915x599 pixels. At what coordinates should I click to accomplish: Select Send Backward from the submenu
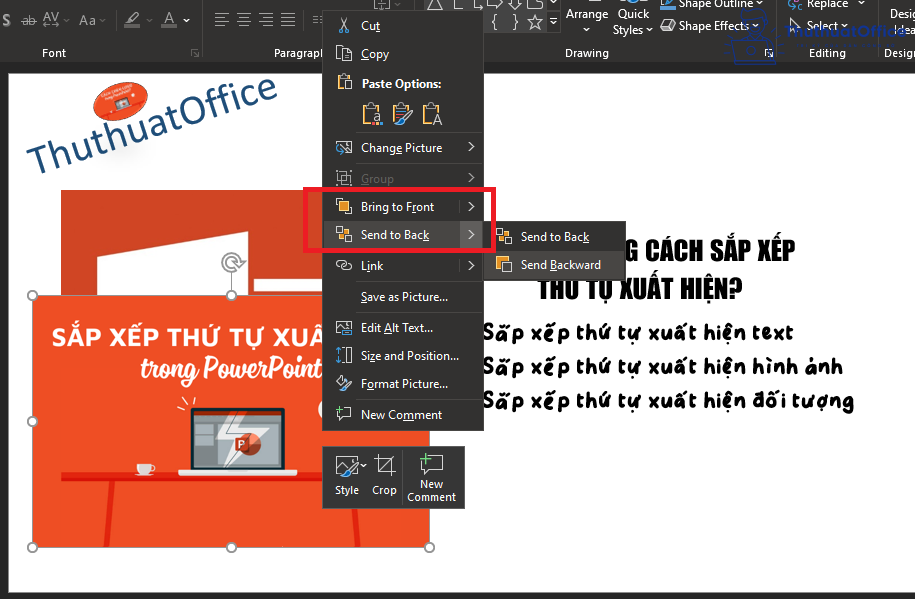pyautogui.click(x=556, y=264)
